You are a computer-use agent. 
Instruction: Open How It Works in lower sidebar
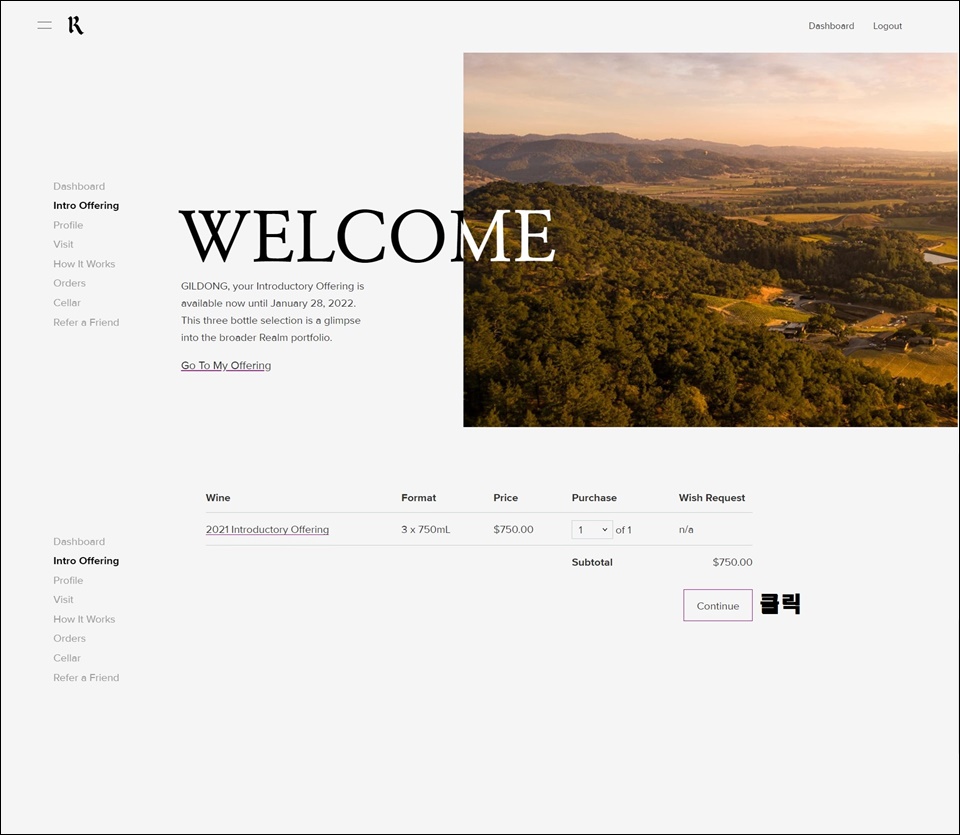point(84,620)
